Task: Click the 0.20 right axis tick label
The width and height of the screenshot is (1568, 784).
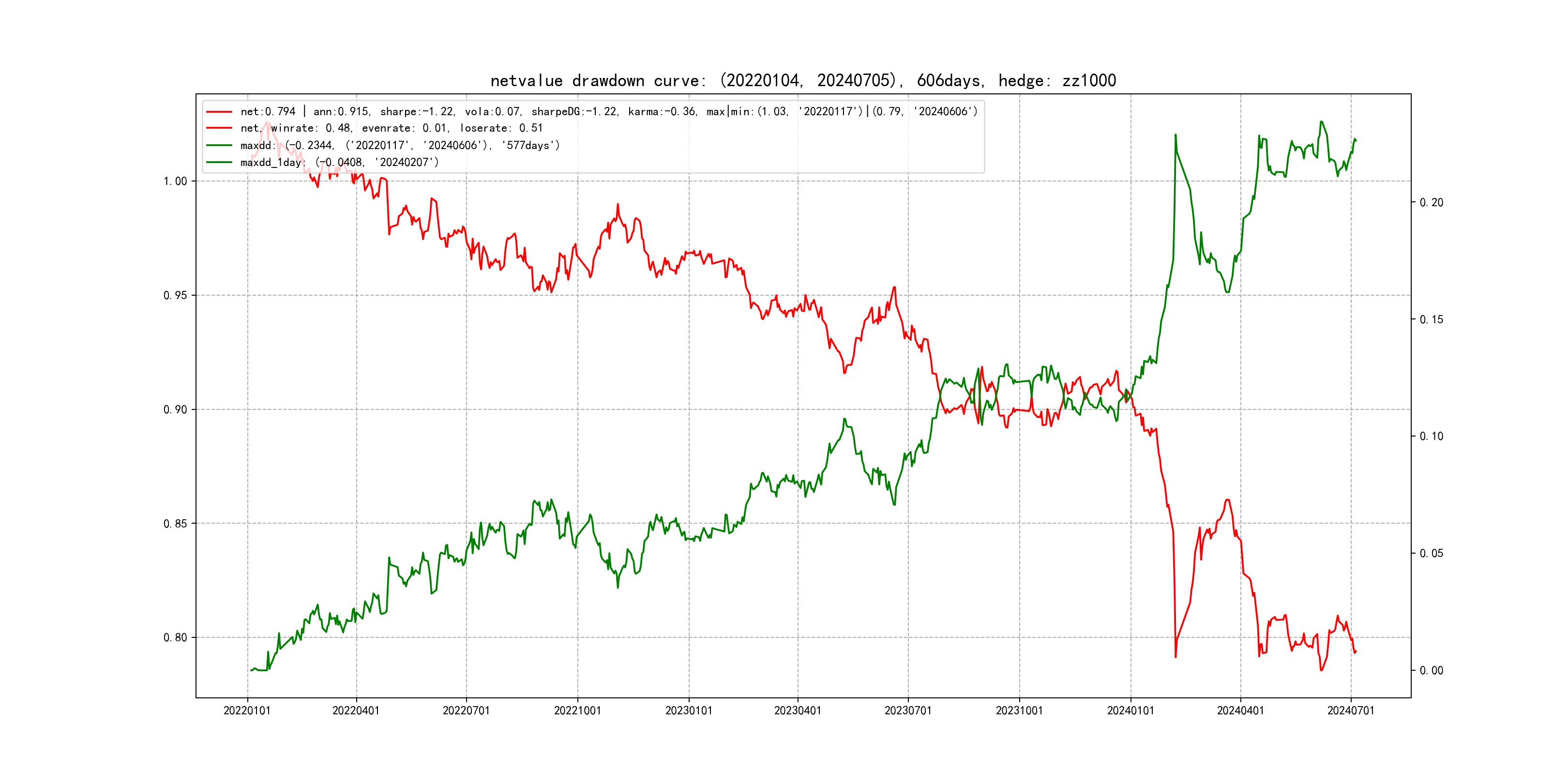Action: 1431,203
